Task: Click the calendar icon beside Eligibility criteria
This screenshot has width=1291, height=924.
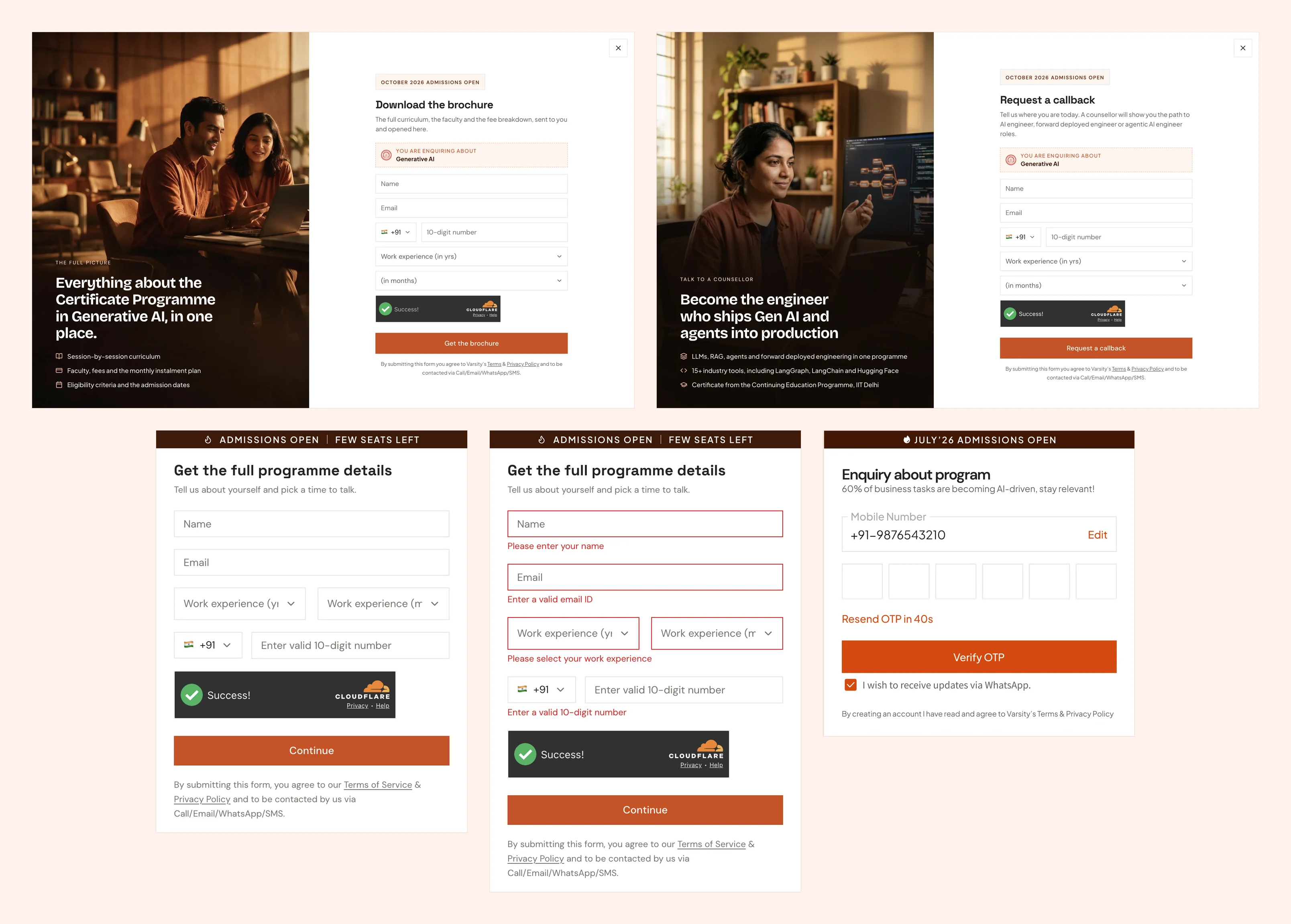Action: [59, 385]
